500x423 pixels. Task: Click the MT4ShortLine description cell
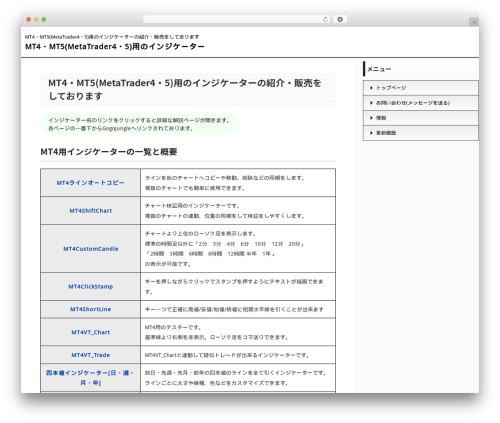pyautogui.click(x=238, y=309)
